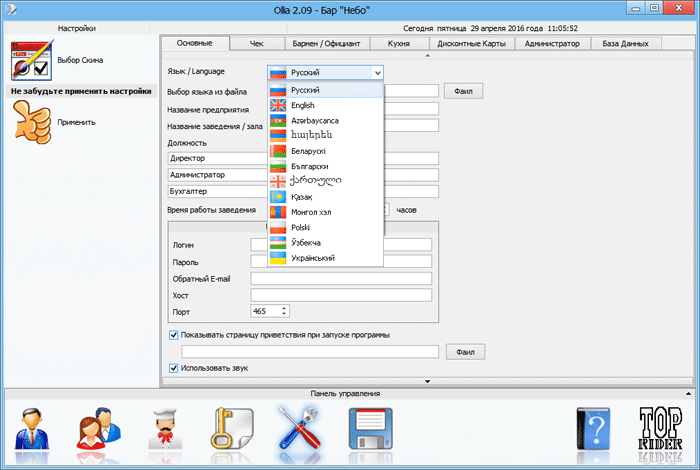Choose the Armenian language option

(325, 135)
